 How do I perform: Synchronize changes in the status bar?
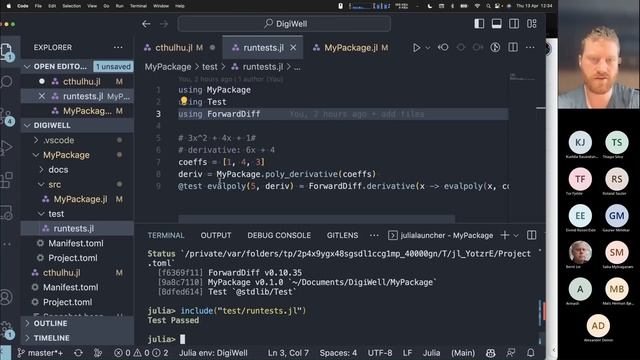pos(78,353)
